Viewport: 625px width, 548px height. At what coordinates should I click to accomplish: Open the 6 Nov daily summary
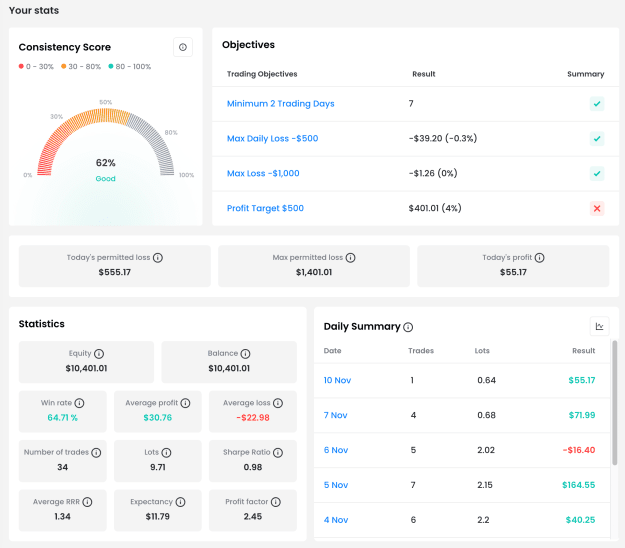pos(336,450)
